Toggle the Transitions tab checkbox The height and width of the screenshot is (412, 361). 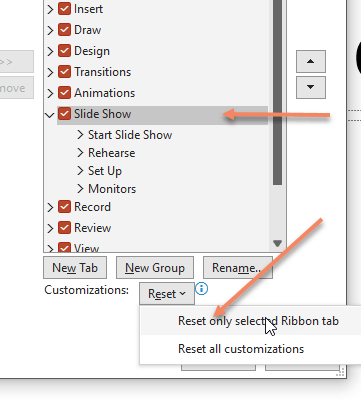click(64, 72)
